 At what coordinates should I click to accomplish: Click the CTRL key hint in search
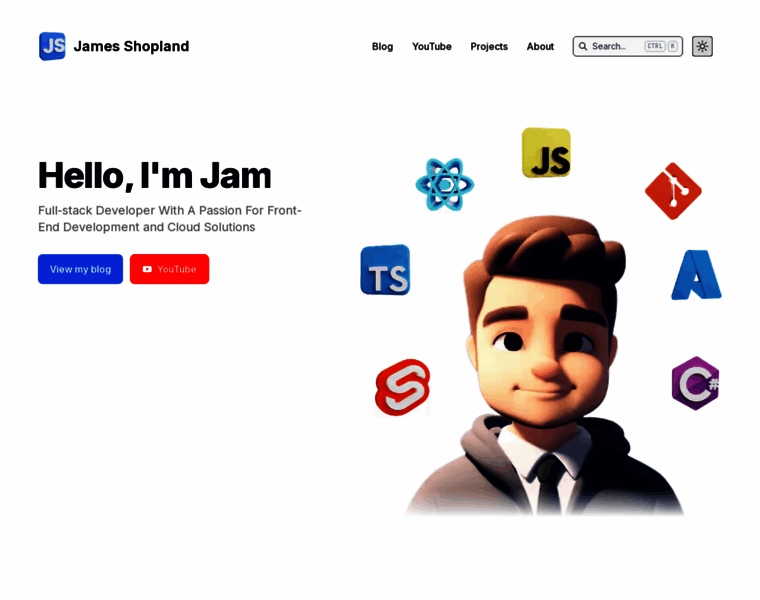655,47
